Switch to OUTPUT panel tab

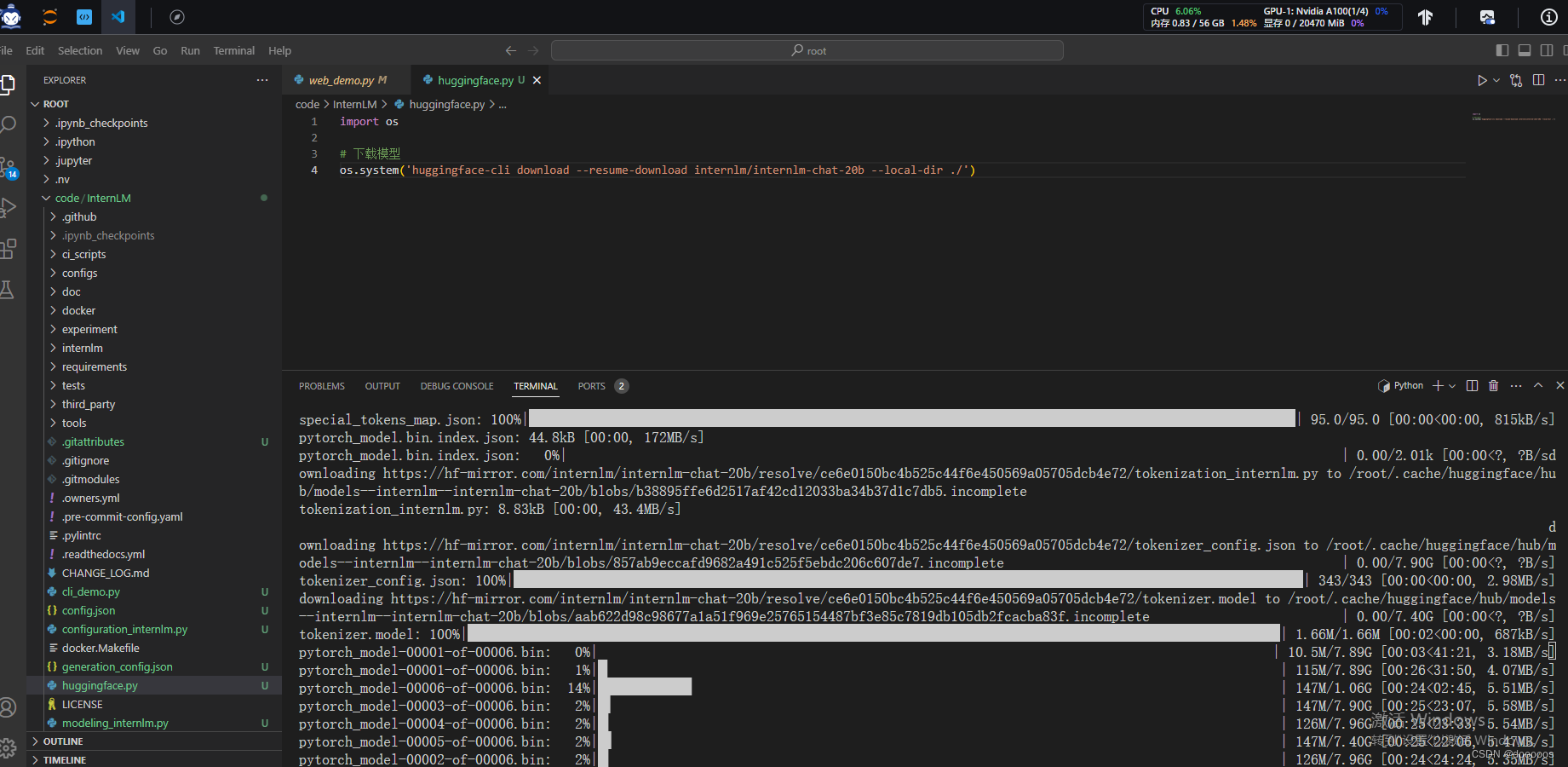click(x=382, y=386)
